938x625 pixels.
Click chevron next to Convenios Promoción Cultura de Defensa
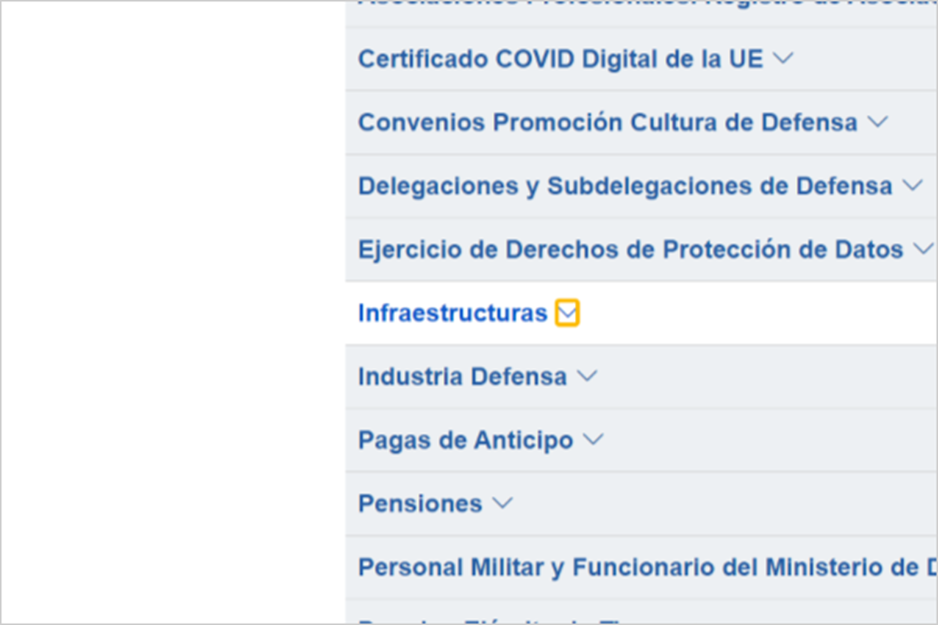coord(878,122)
